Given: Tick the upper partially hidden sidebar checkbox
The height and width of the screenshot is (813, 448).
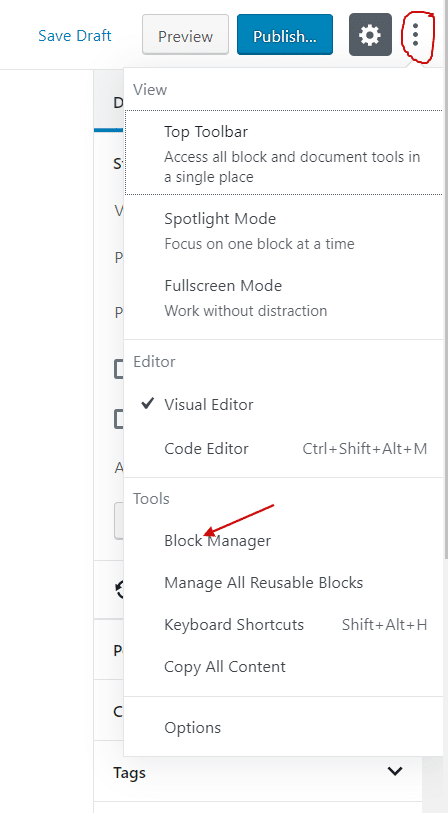Looking at the screenshot, I should click(119, 369).
